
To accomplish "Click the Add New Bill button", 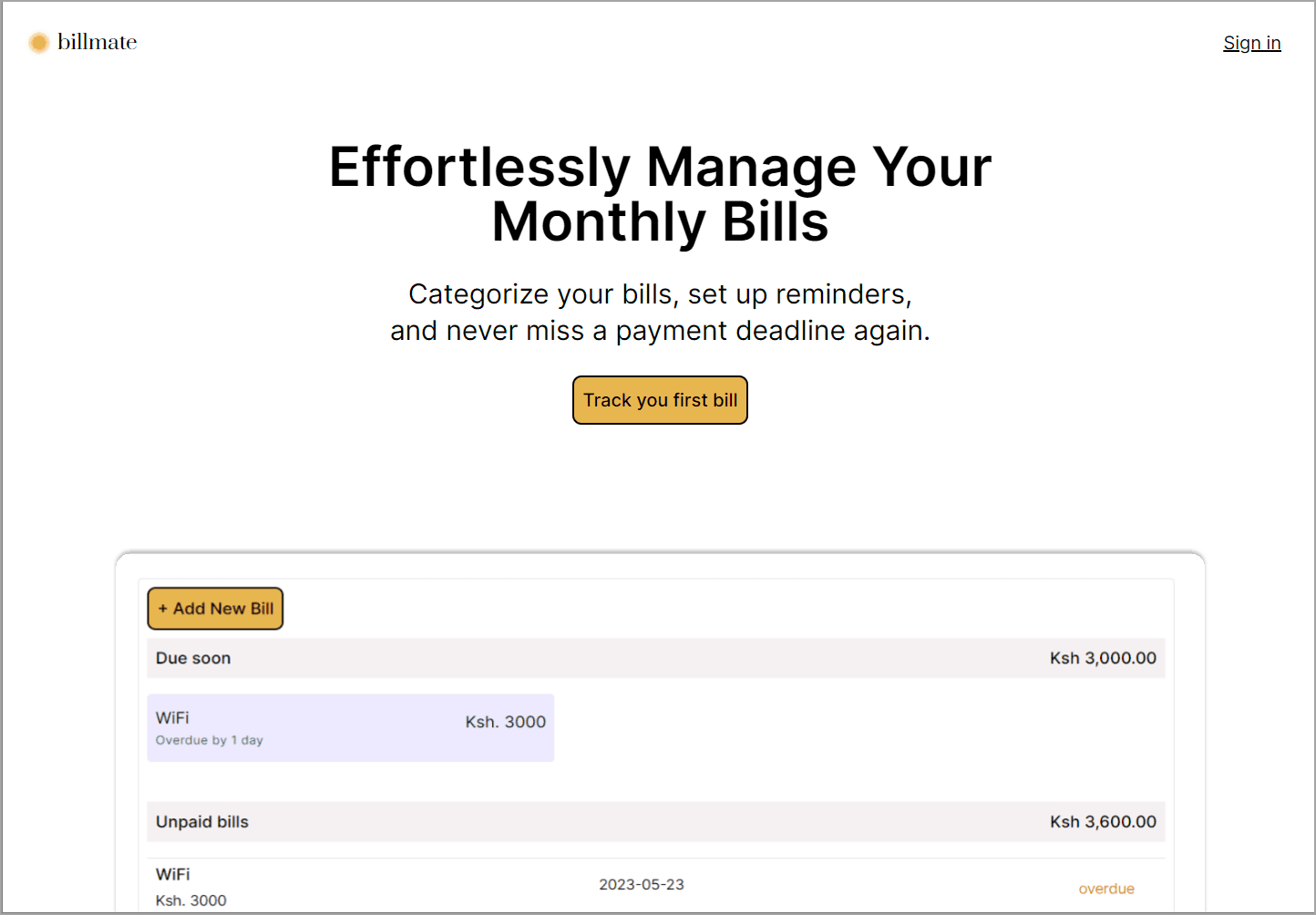I will (x=215, y=609).
